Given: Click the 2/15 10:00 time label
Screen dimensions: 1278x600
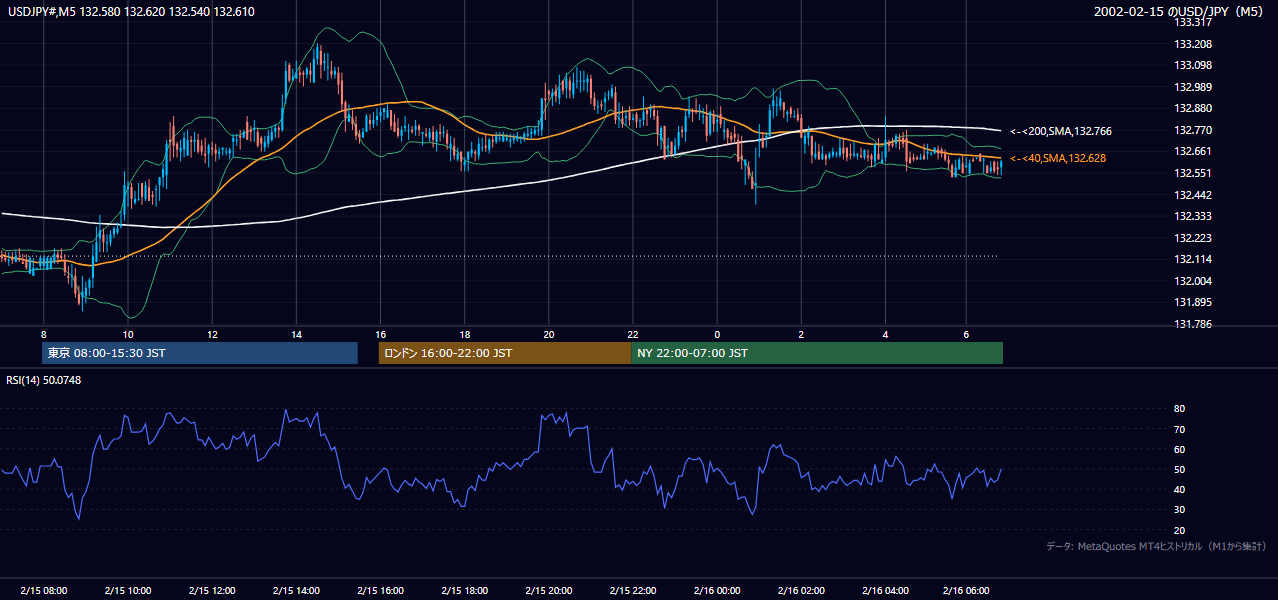Looking at the screenshot, I should pyautogui.click(x=127, y=590).
